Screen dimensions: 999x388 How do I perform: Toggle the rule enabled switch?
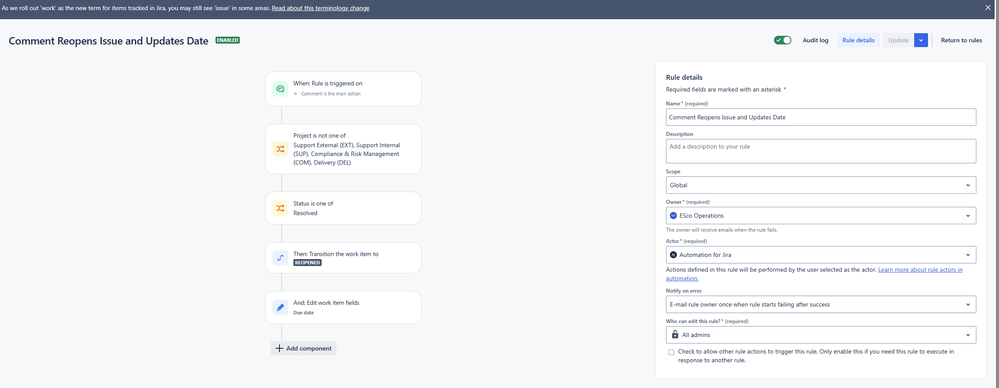coord(782,40)
